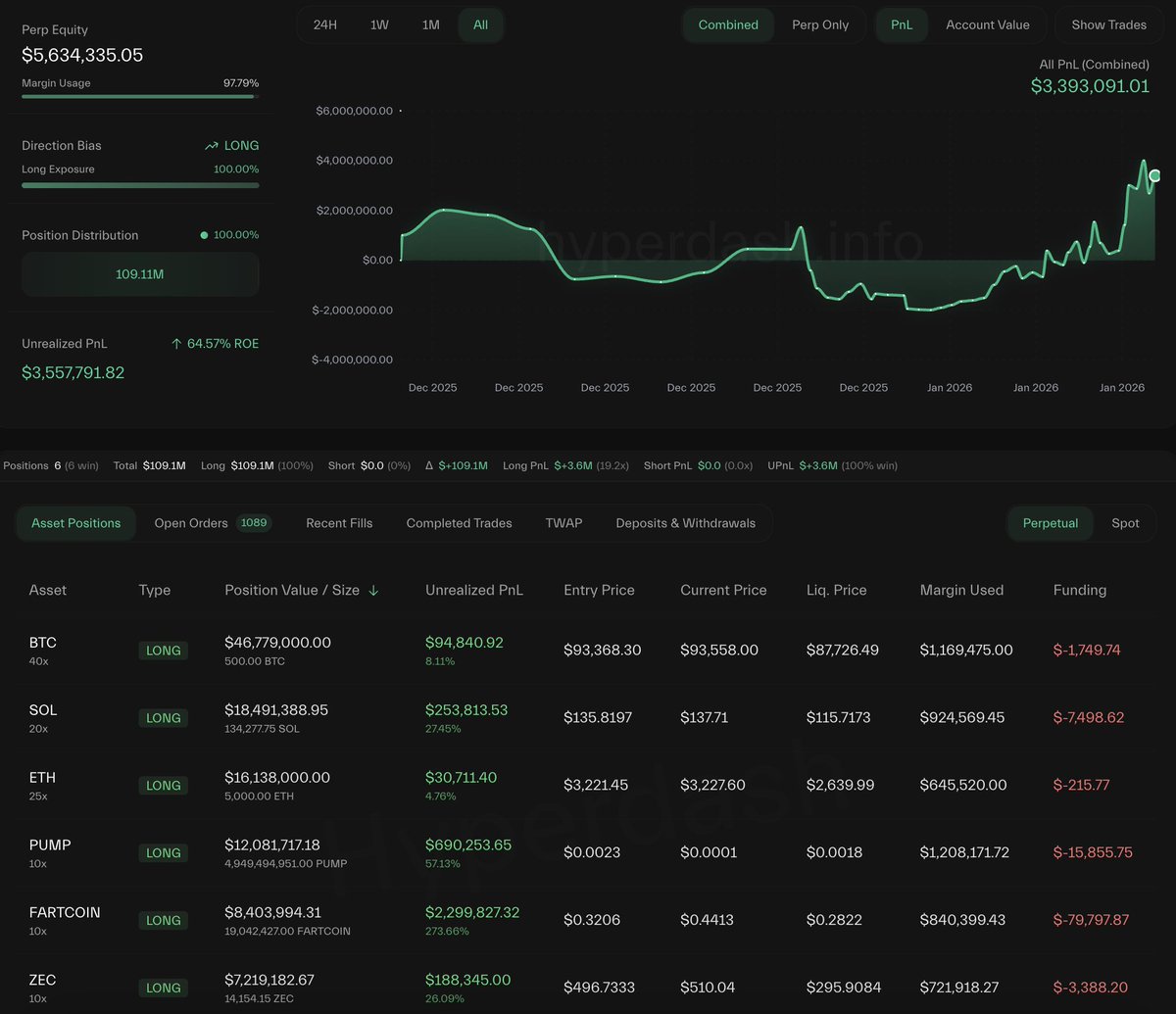The height and width of the screenshot is (1014, 1176).
Task: Click the BTC LONG type badge
Action: click(163, 651)
